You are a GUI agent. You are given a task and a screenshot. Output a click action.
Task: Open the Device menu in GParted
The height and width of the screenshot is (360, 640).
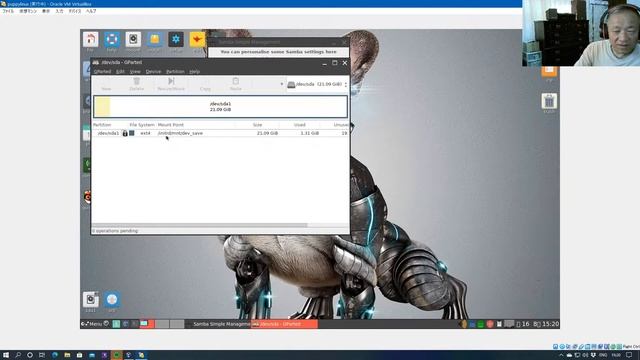(x=153, y=71)
